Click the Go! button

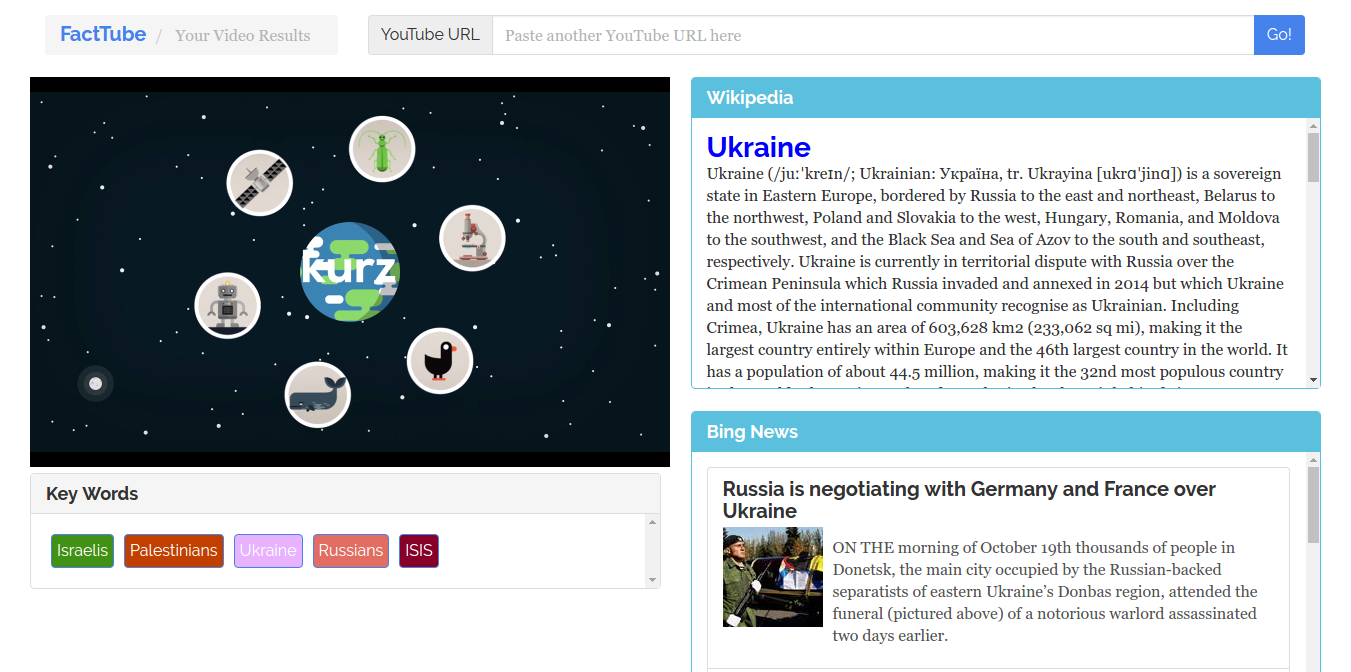coord(1279,35)
